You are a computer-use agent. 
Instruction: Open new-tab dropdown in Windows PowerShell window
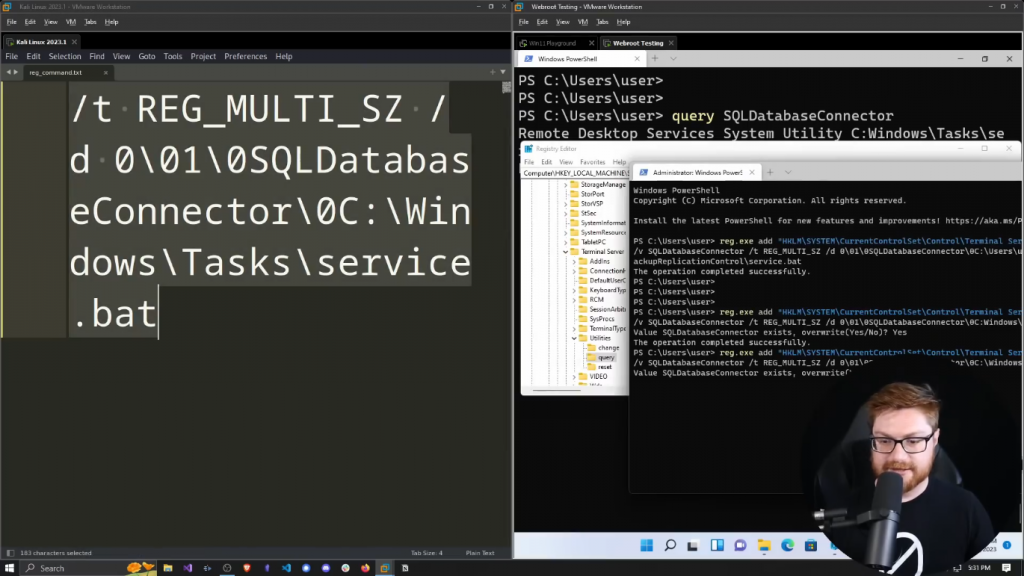coord(673,59)
